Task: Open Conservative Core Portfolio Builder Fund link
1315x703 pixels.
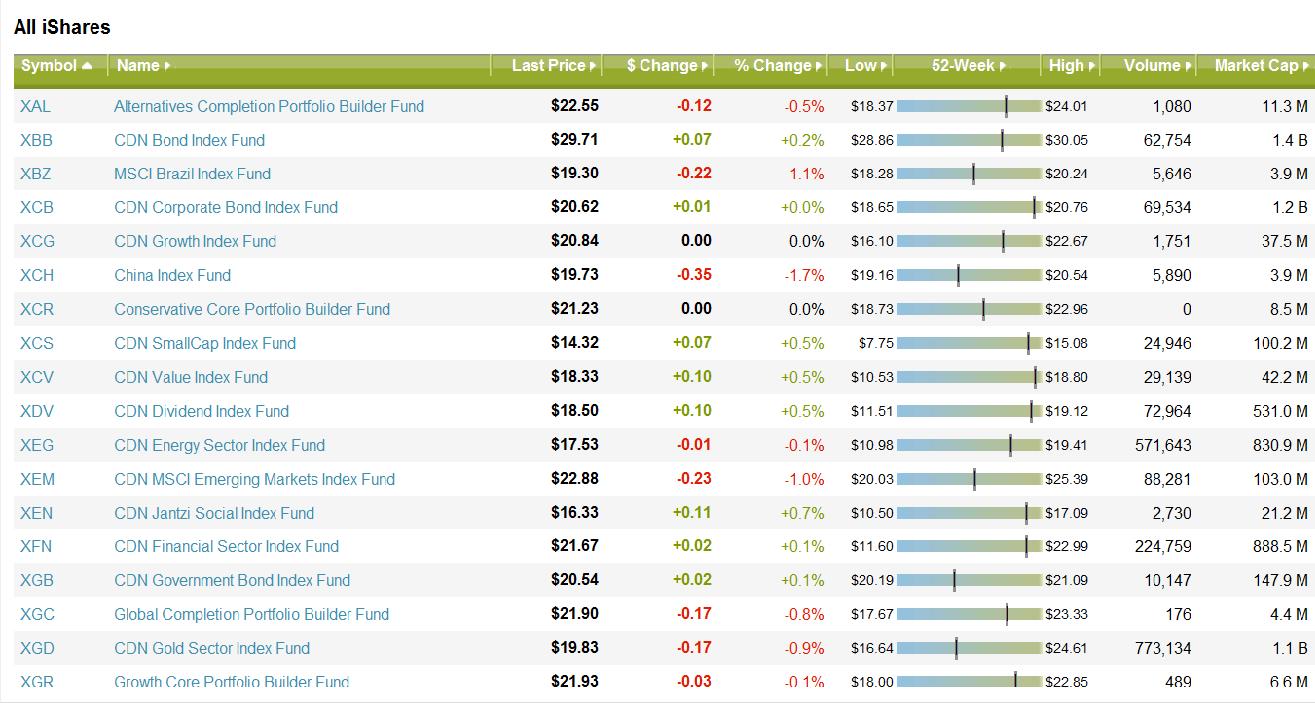Action: [x=252, y=309]
